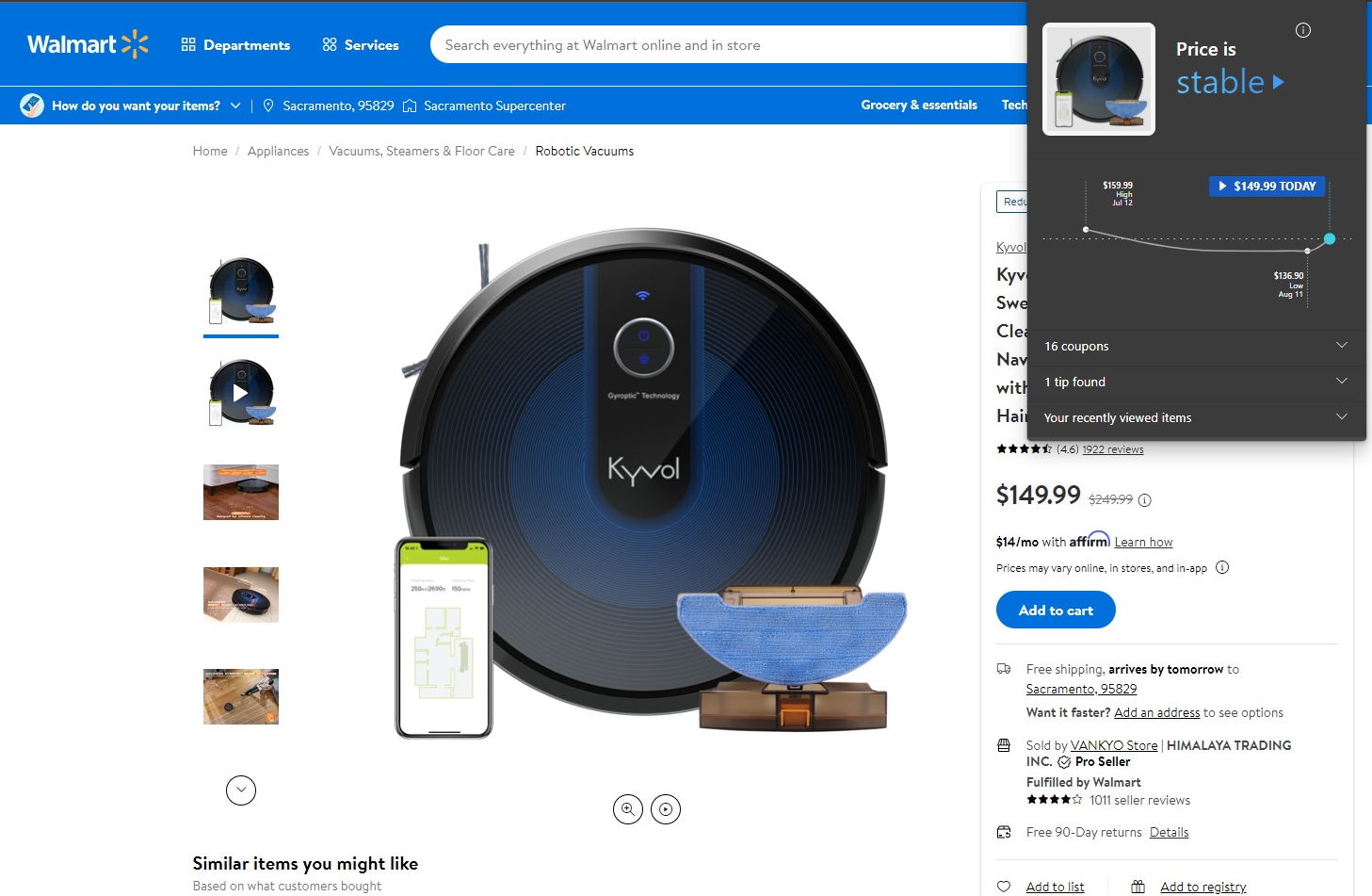The height and width of the screenshot is (896, 1372).
Task: Click the gift icon for Add to registry
Action: (1138, 887)
